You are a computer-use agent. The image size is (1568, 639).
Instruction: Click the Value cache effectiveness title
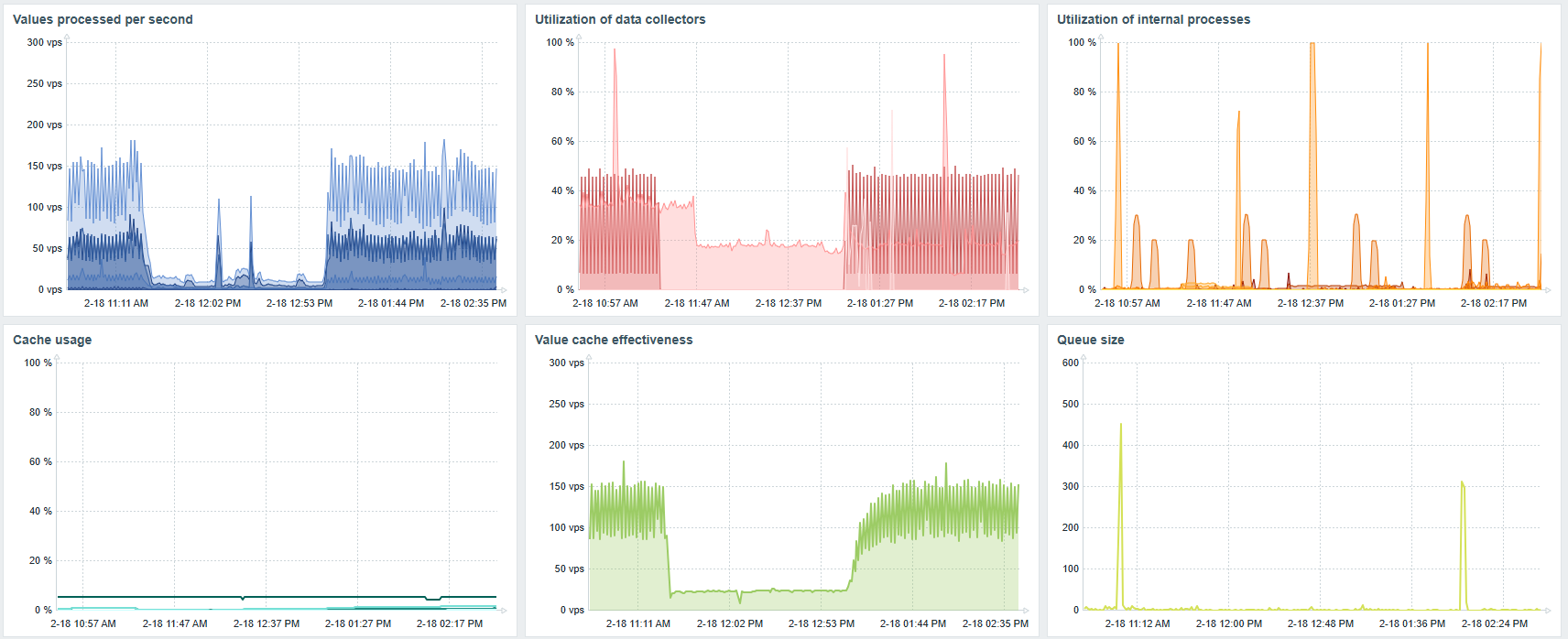click(614, 340)
